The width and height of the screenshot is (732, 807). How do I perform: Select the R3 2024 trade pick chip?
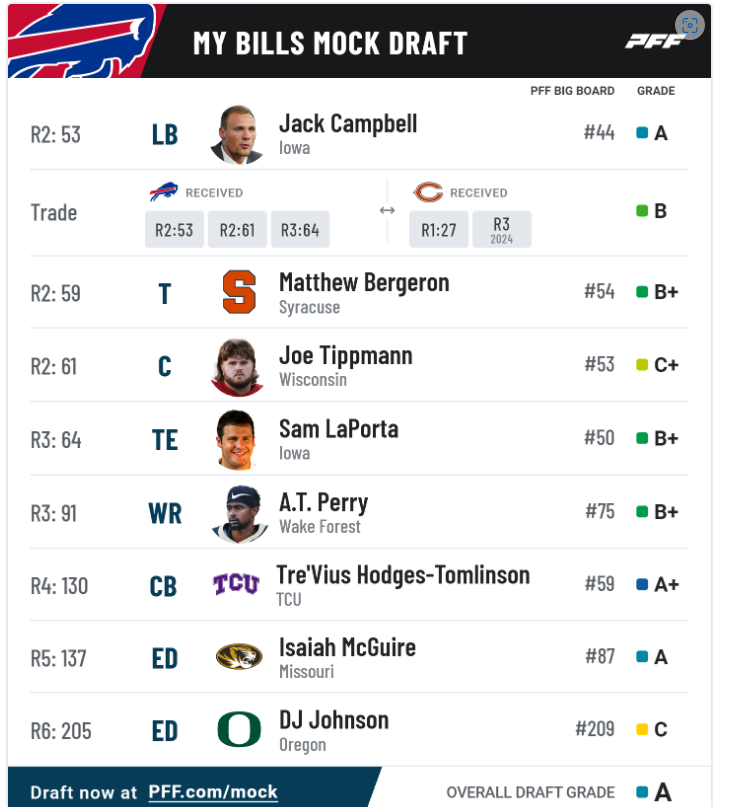pos(502,230)
